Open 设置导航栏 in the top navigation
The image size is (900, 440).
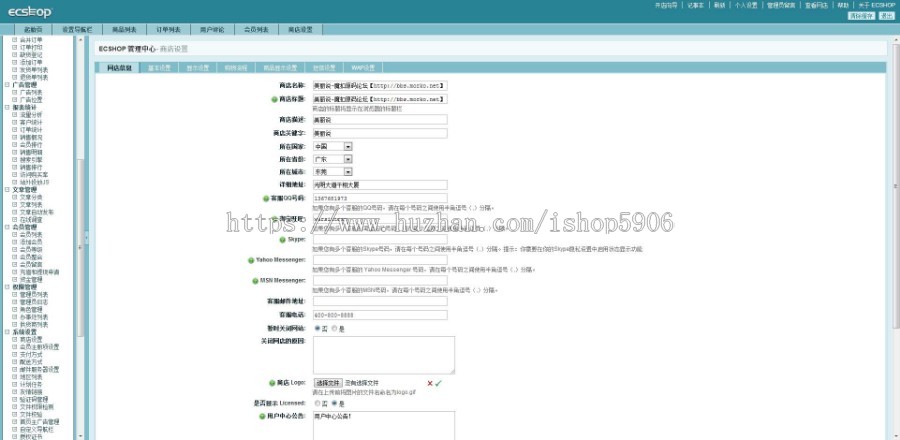[x=77, y=29]
